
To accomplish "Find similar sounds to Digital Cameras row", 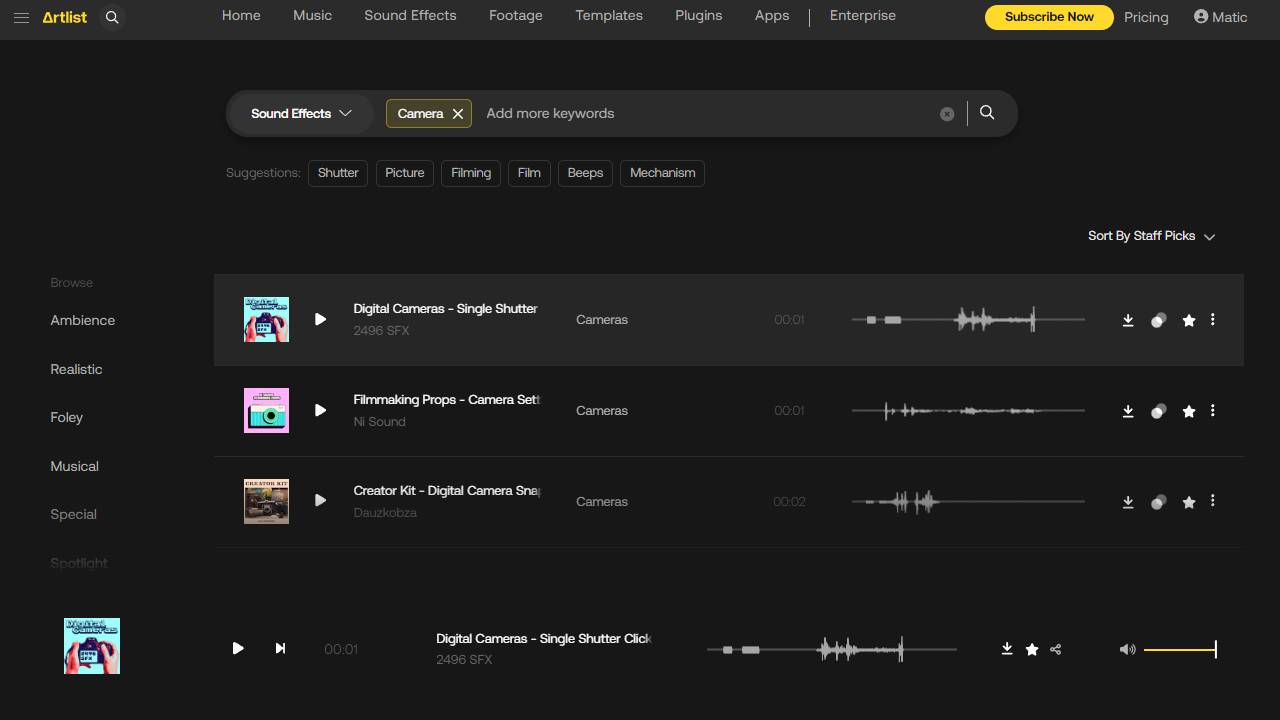I will [1158, 320].
